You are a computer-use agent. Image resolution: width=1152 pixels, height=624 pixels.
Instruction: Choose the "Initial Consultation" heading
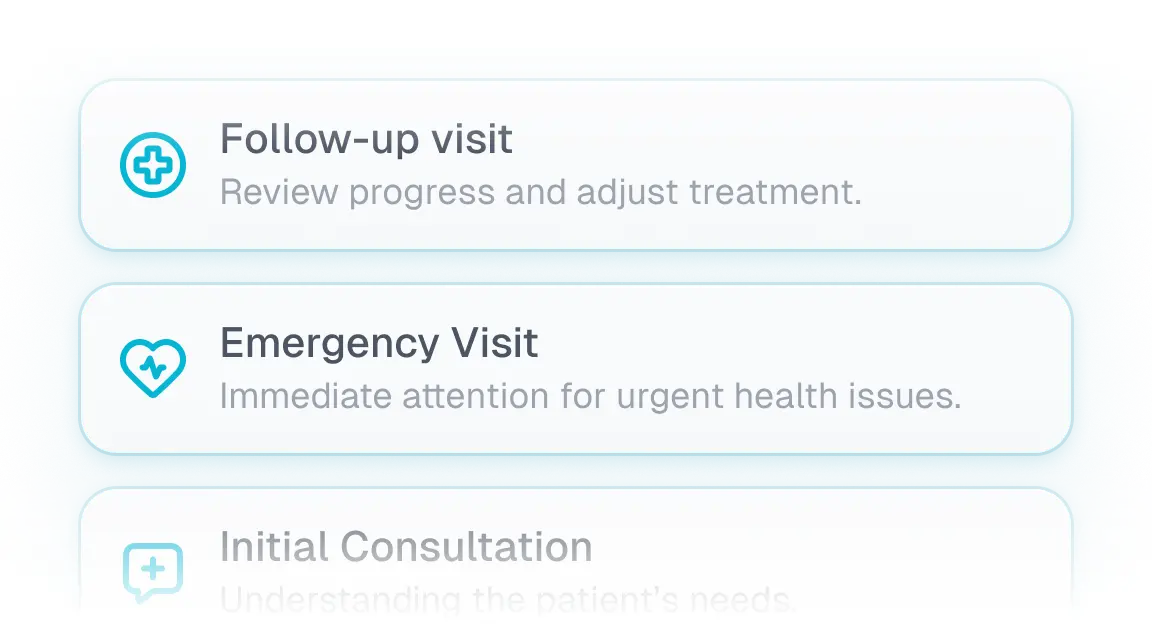click(x=406, y=548)
